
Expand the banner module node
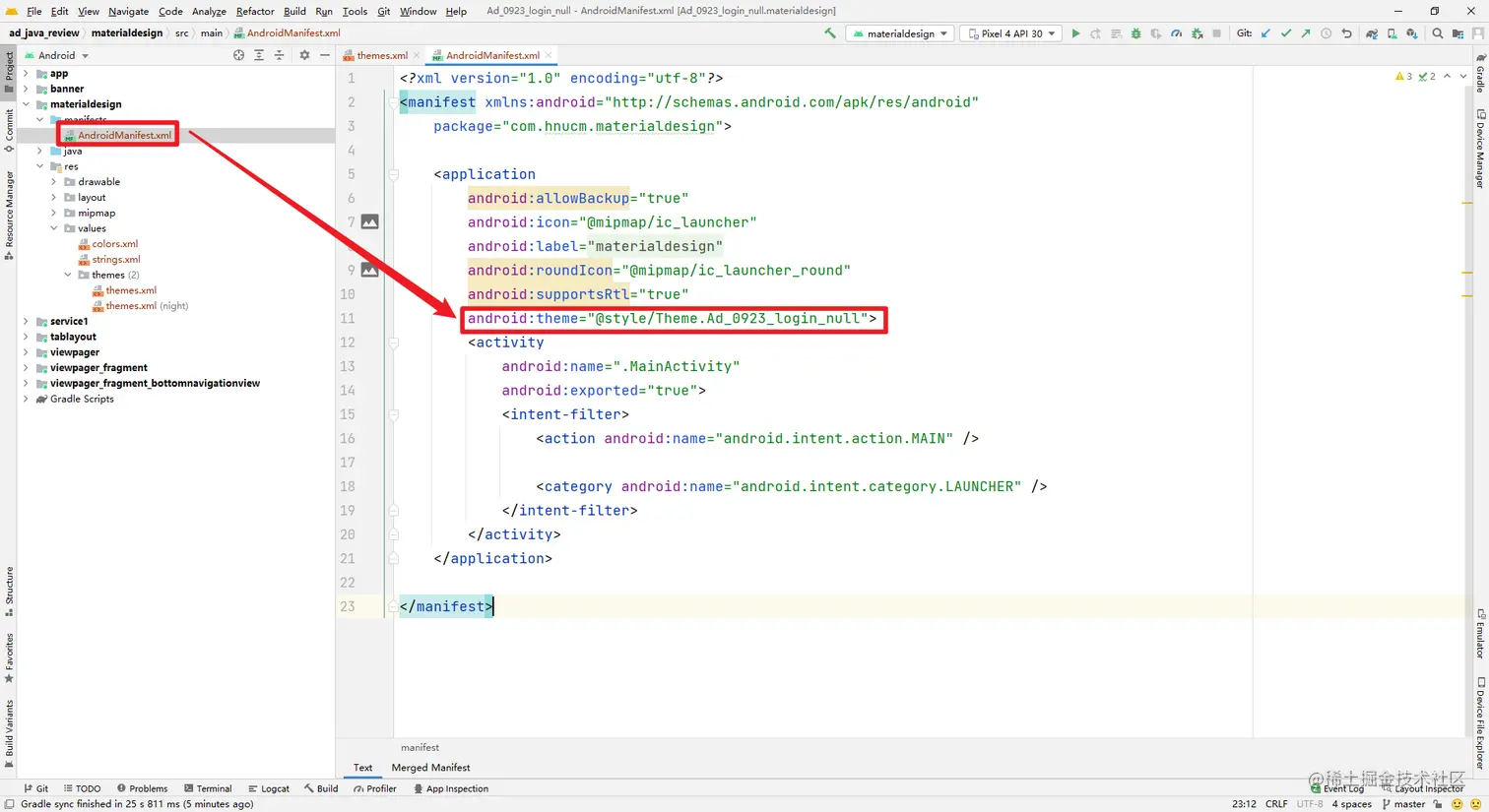pos(27,89)
